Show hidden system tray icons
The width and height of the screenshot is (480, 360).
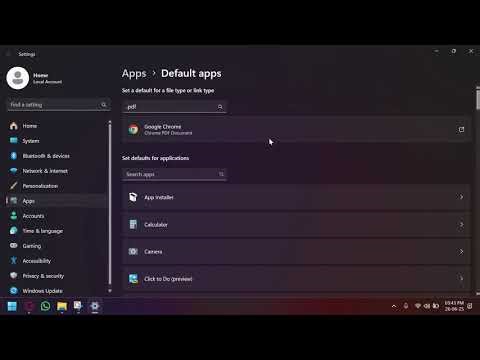pyautogui.click(x=394, y=306)
